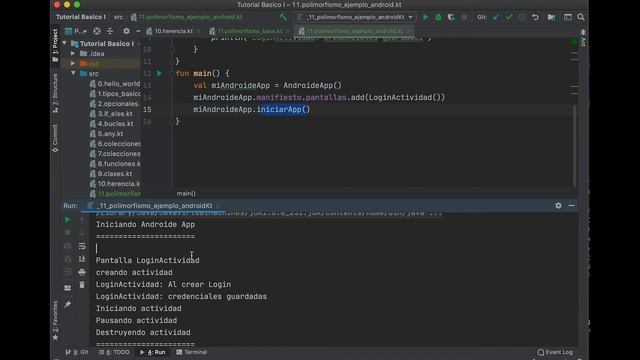Show Git history with the clock icon
This screenshot has height=360, width=640.
pos(522,17)
